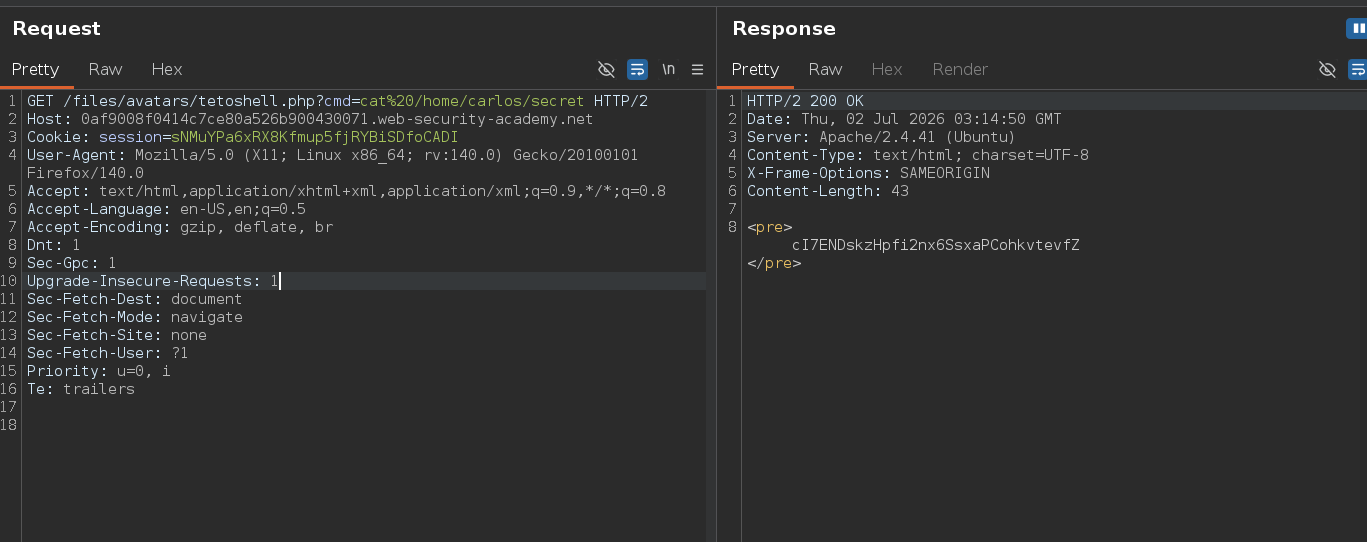Click the Accept header line

click(346, 191)
